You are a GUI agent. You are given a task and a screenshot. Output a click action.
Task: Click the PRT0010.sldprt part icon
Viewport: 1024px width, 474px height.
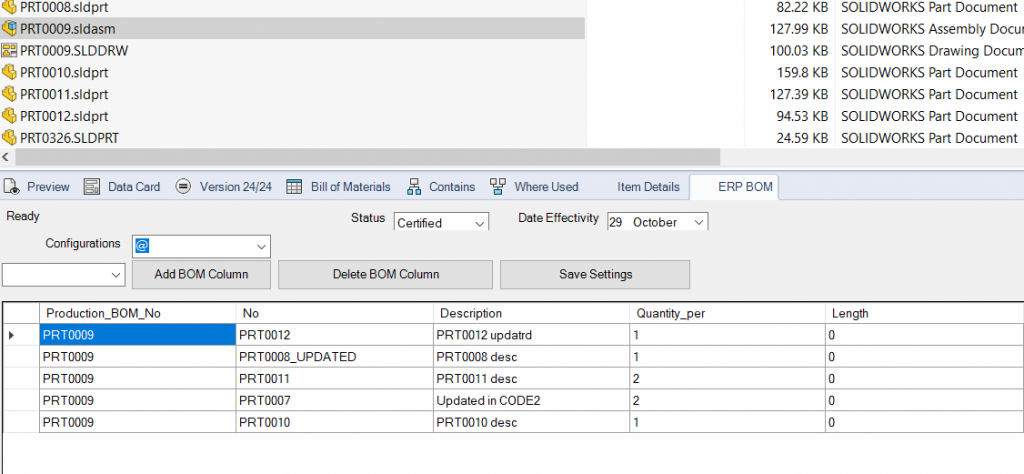10,72
